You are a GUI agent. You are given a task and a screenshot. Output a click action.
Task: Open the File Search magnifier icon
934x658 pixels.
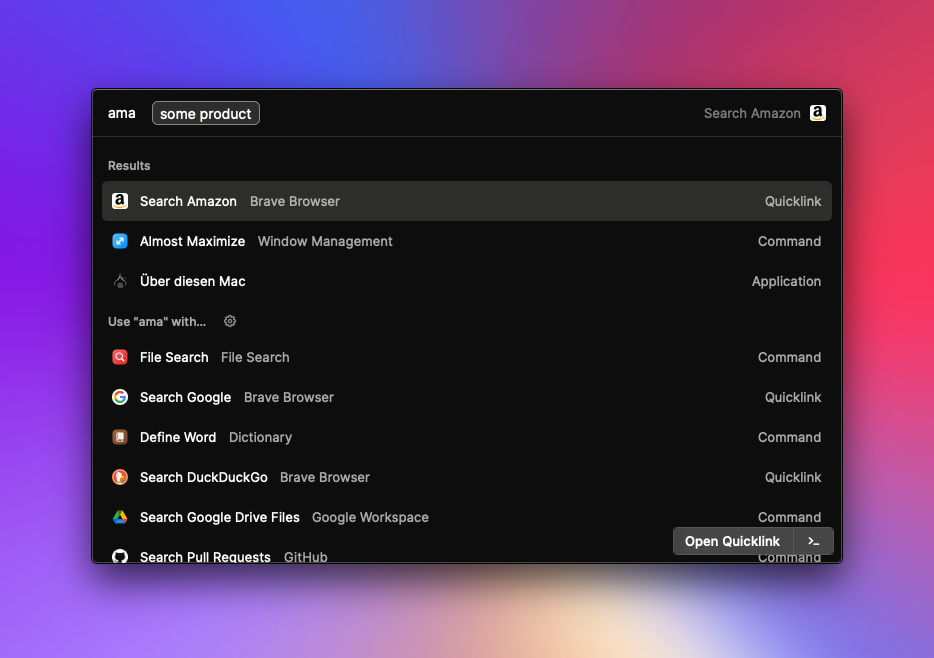tap(120, 357)
